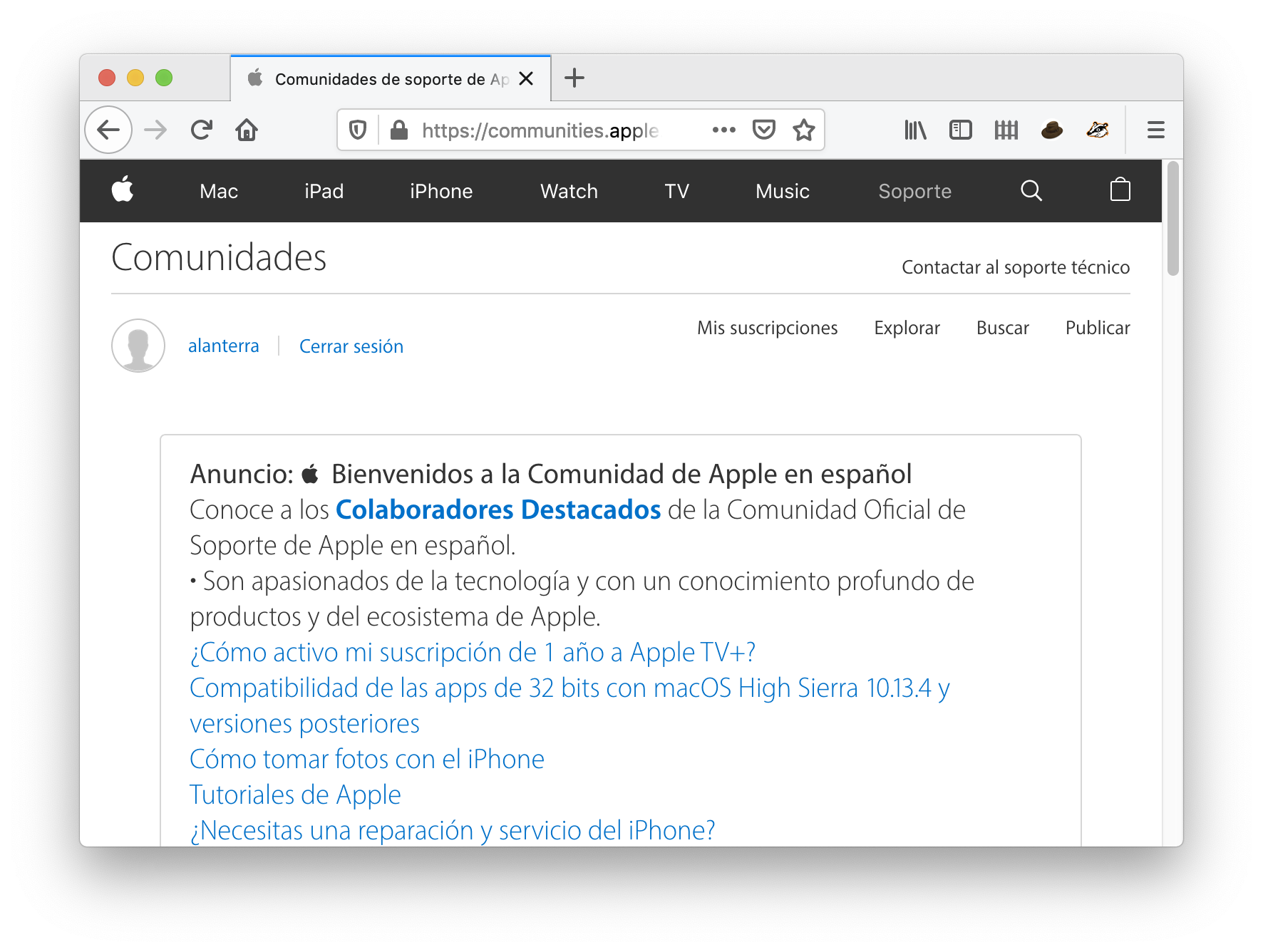
Task: Select the Comunidades de soporte de Apple tab
Action: [391, 78]
